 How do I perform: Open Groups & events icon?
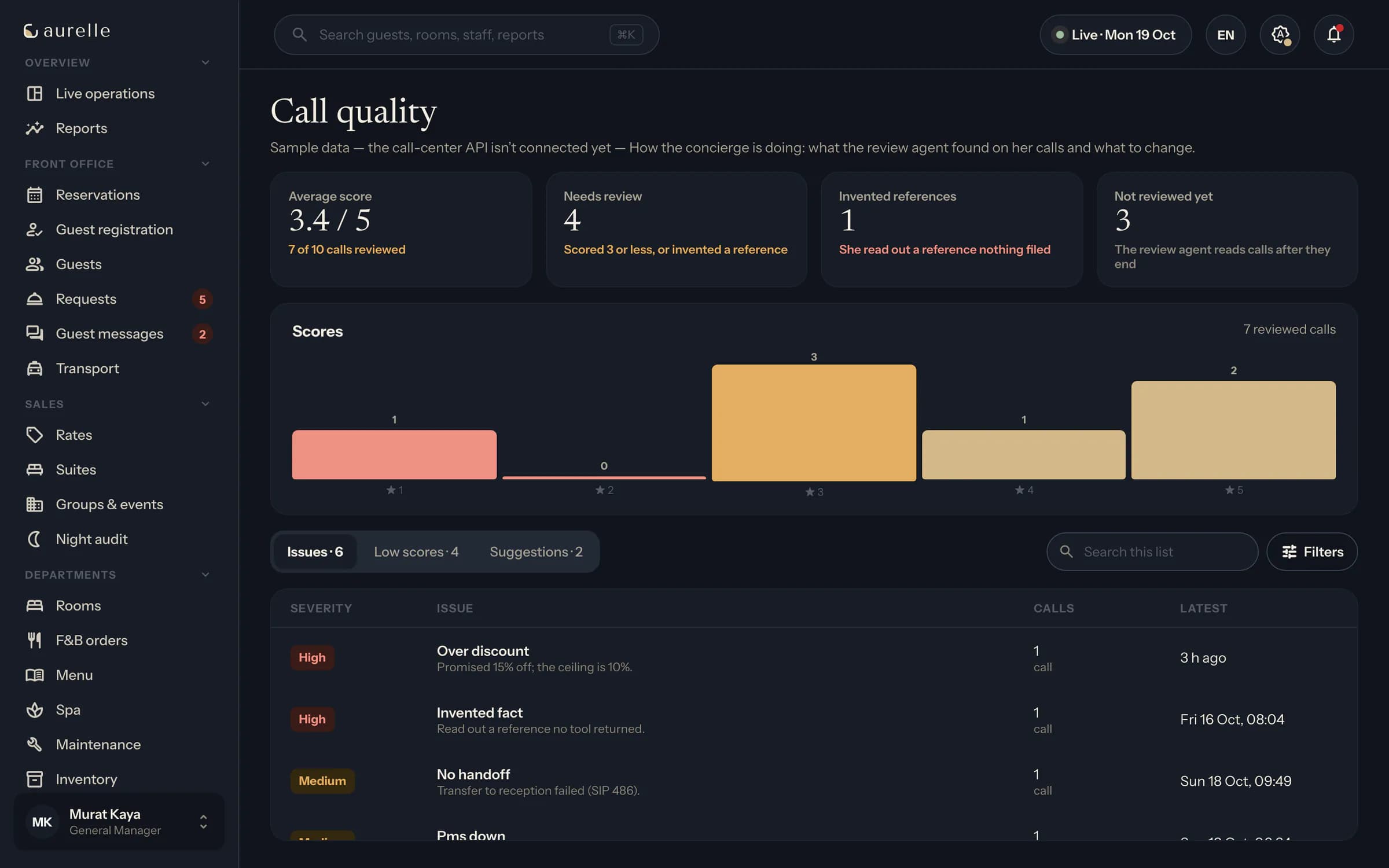[x=35, y=504]
